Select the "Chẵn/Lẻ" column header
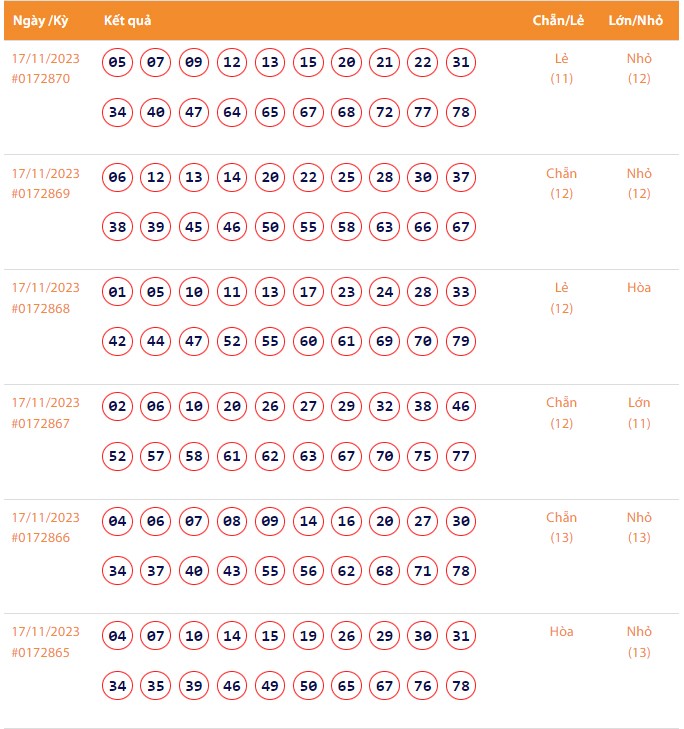The width and height of the screenshot is (684, 729). [x=560, y=21]
